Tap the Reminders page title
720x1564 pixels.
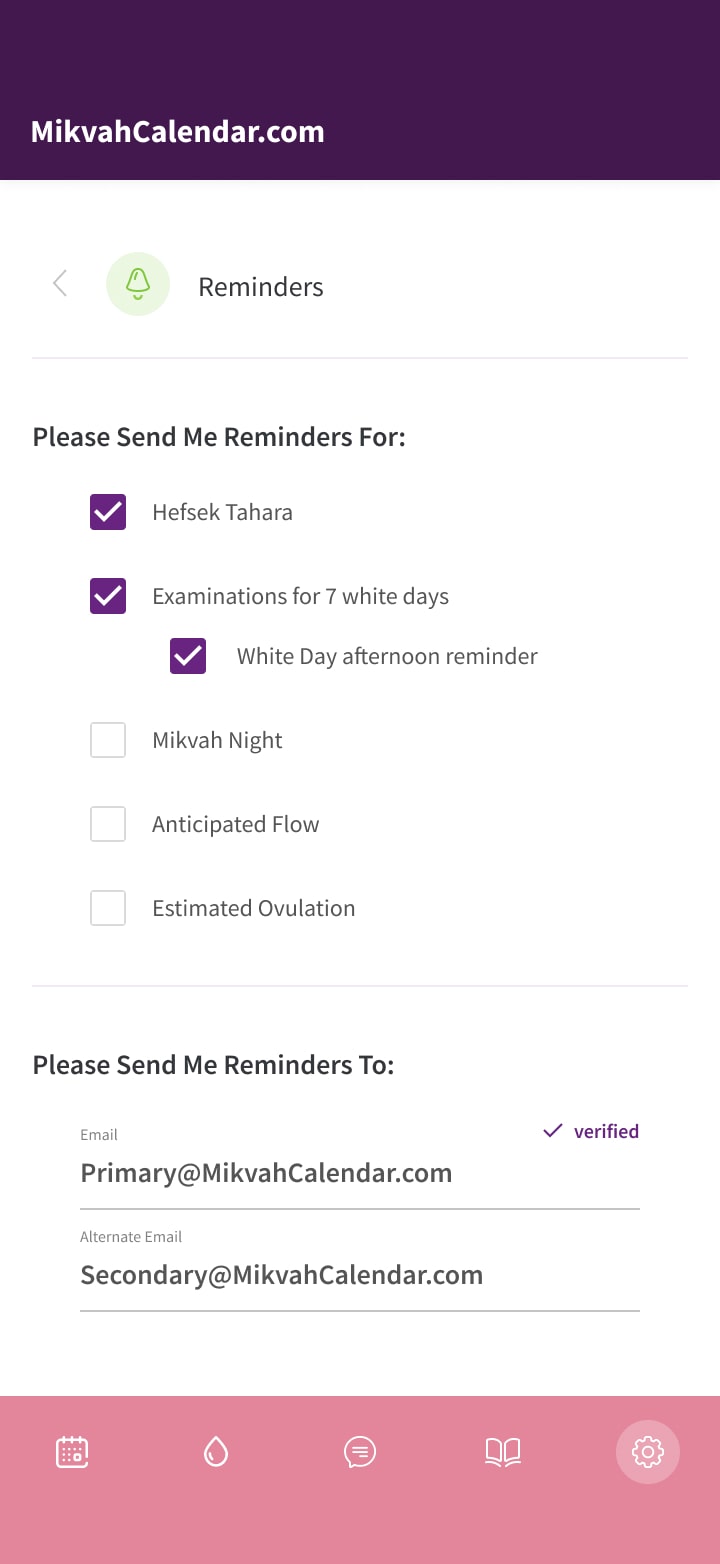pos(261,287)
